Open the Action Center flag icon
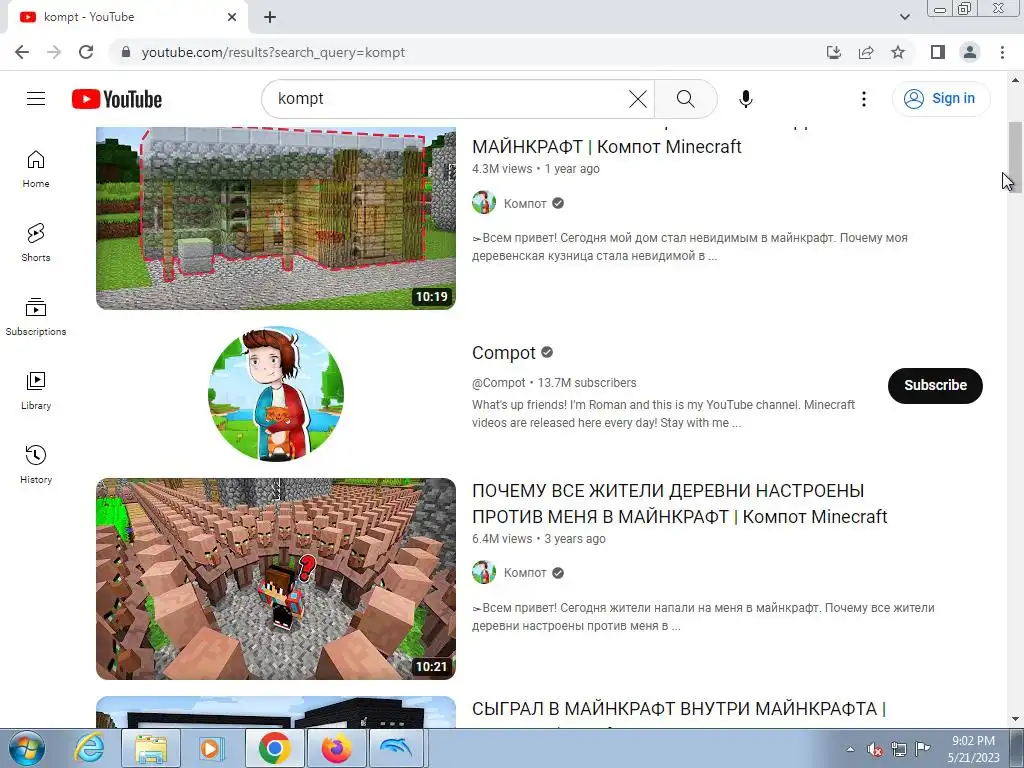 pos(923,749)
